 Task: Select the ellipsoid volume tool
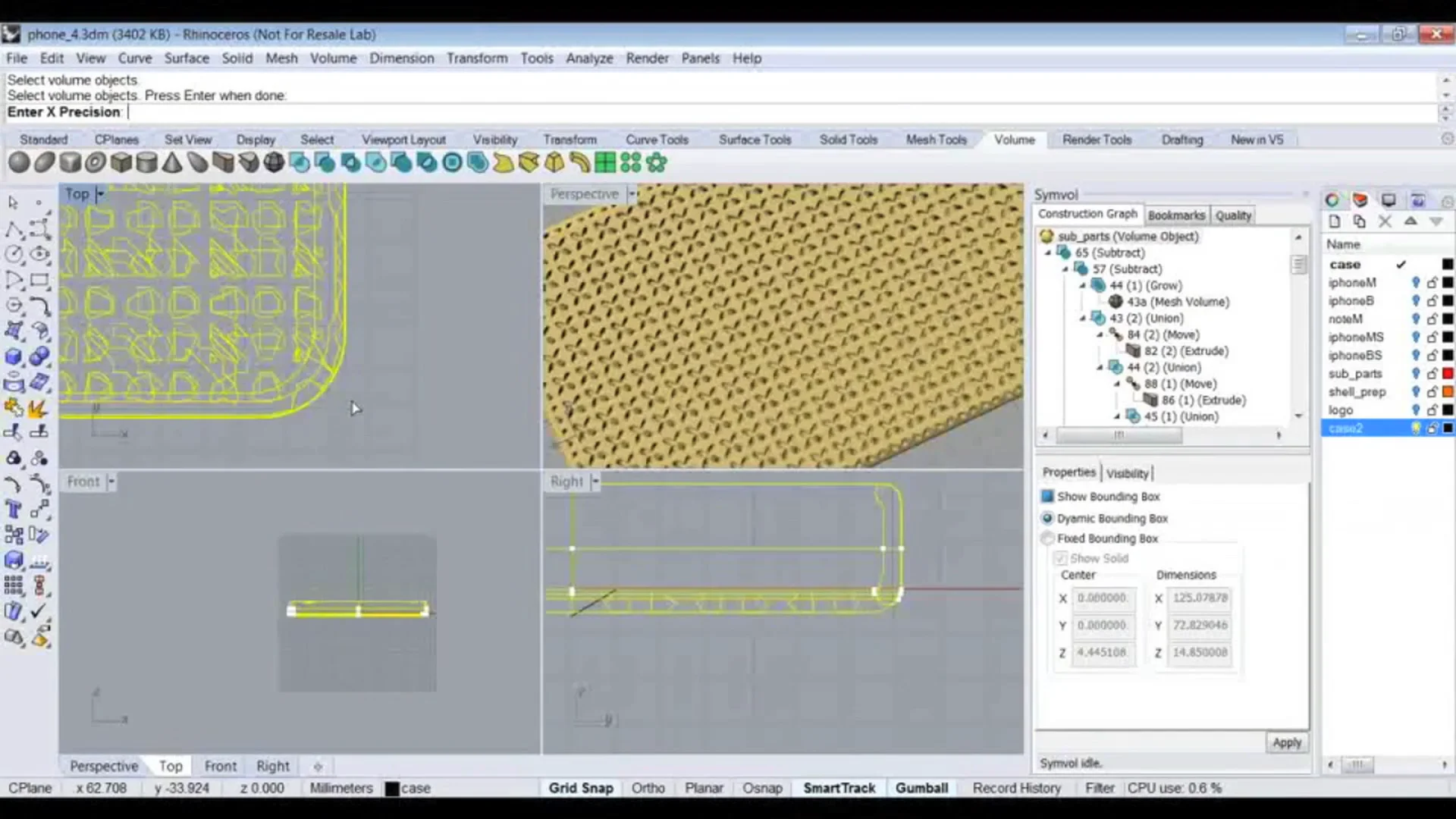45,162
